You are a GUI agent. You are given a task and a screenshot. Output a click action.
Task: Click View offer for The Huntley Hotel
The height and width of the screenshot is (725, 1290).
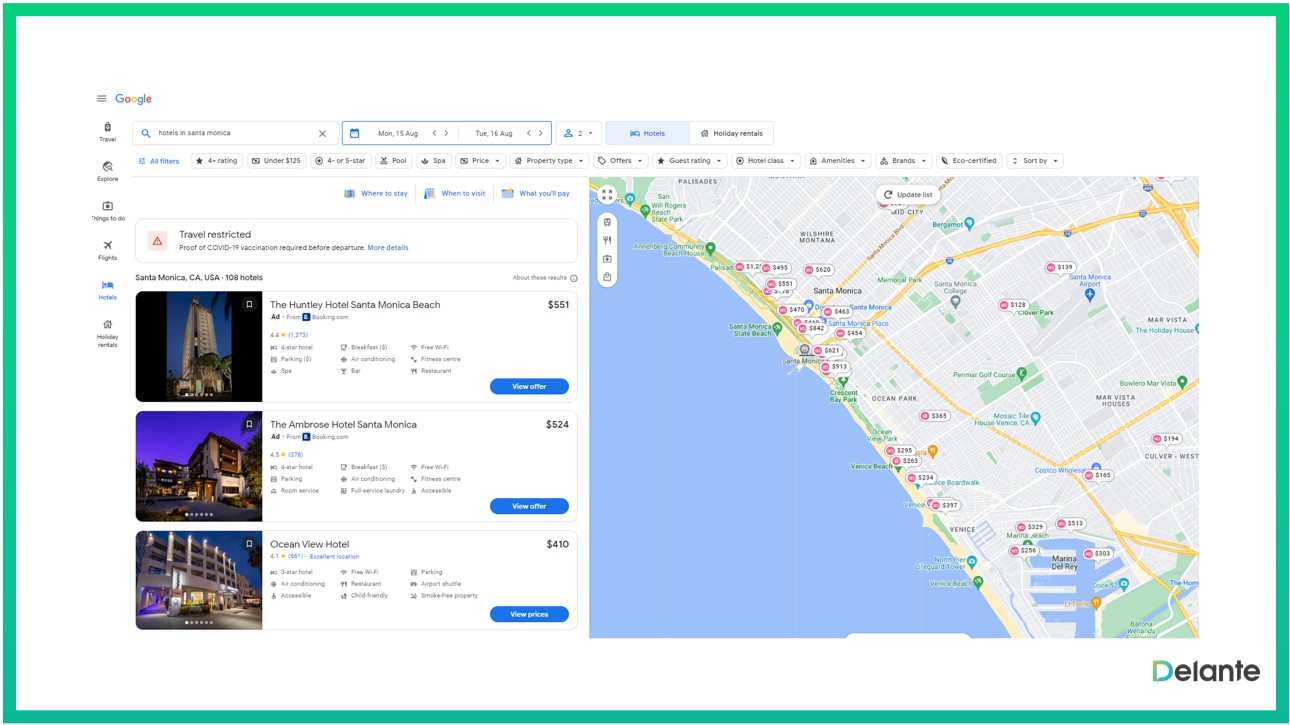(529, 386)
